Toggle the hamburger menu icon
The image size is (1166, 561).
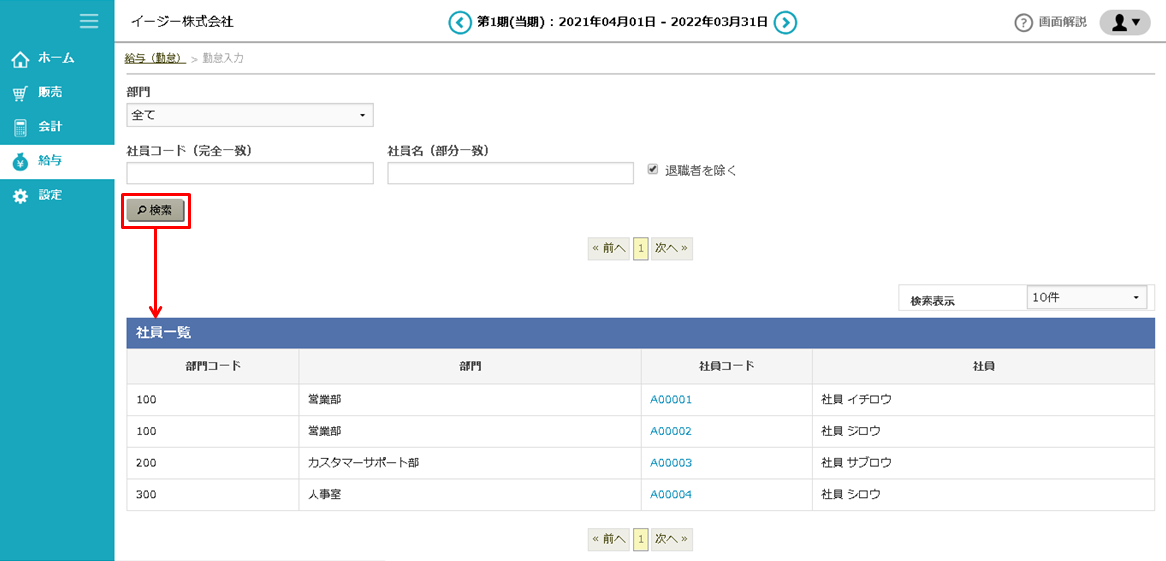pos(89,21)
